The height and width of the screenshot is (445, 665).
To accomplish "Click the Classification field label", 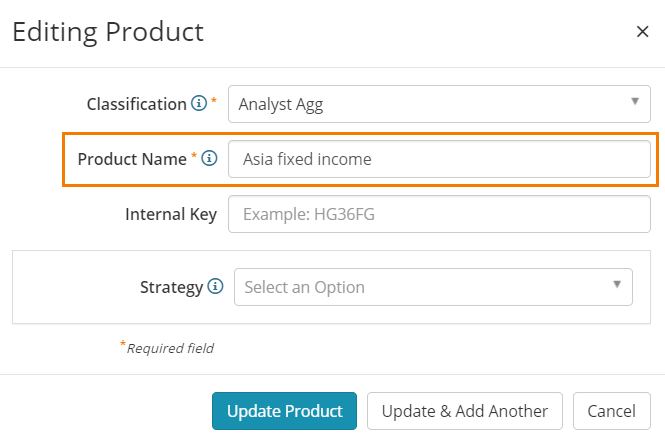I will tap(137, 104).
